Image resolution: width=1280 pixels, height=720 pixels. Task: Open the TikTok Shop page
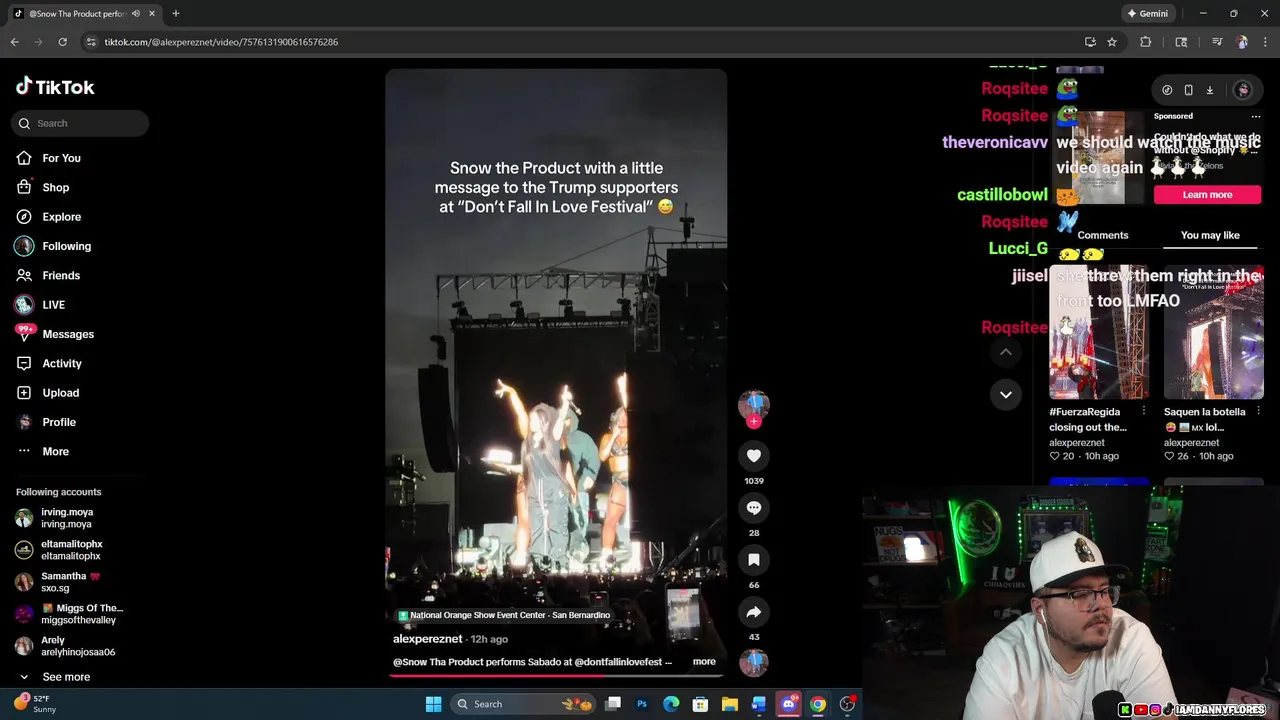coord(42,187)
